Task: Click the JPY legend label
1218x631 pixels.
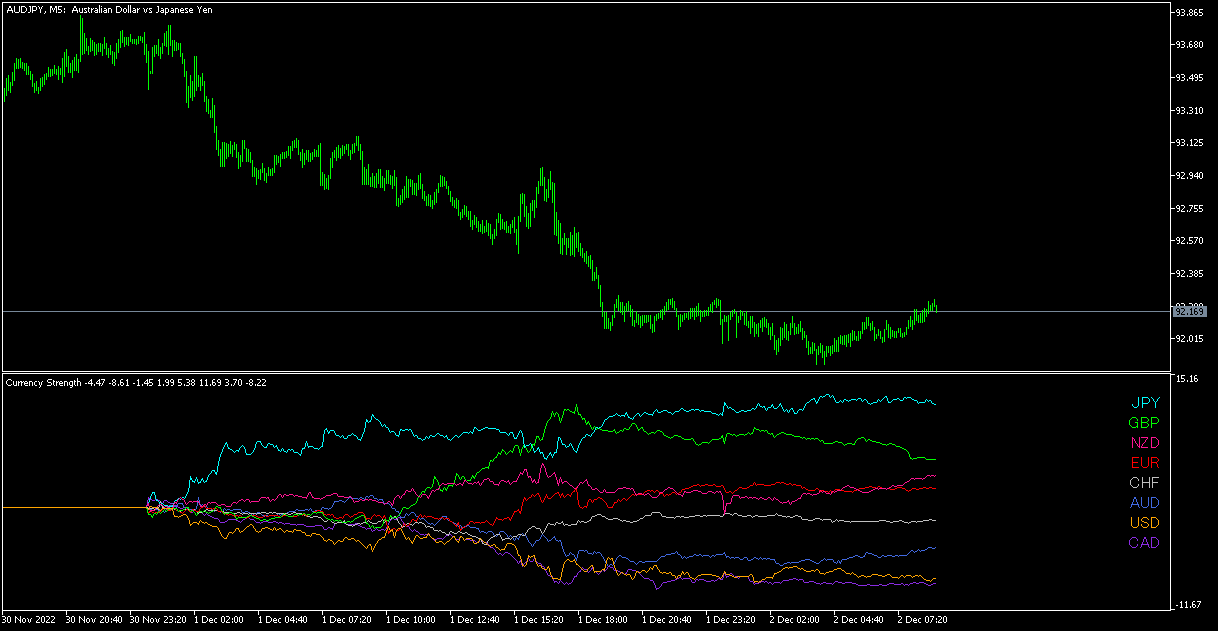Action: [1145, 403]
